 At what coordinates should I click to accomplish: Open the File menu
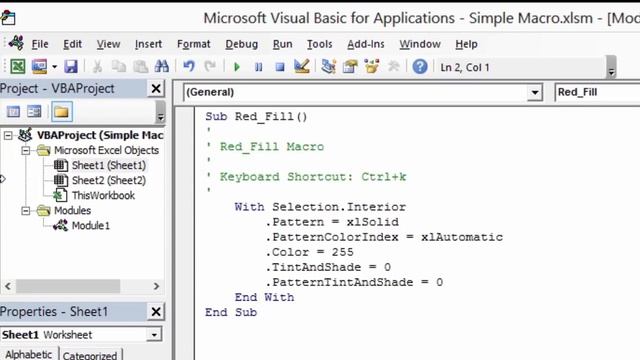[40, 44]
